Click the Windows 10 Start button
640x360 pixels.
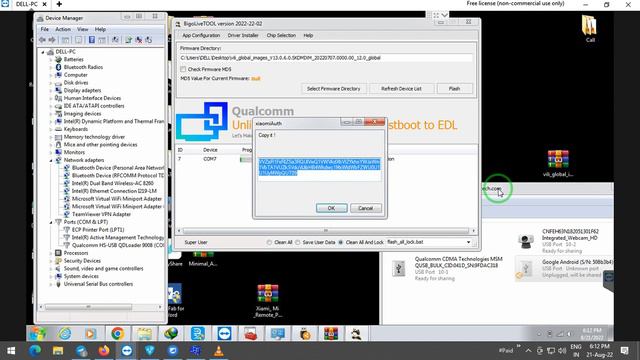pos(11,351)
